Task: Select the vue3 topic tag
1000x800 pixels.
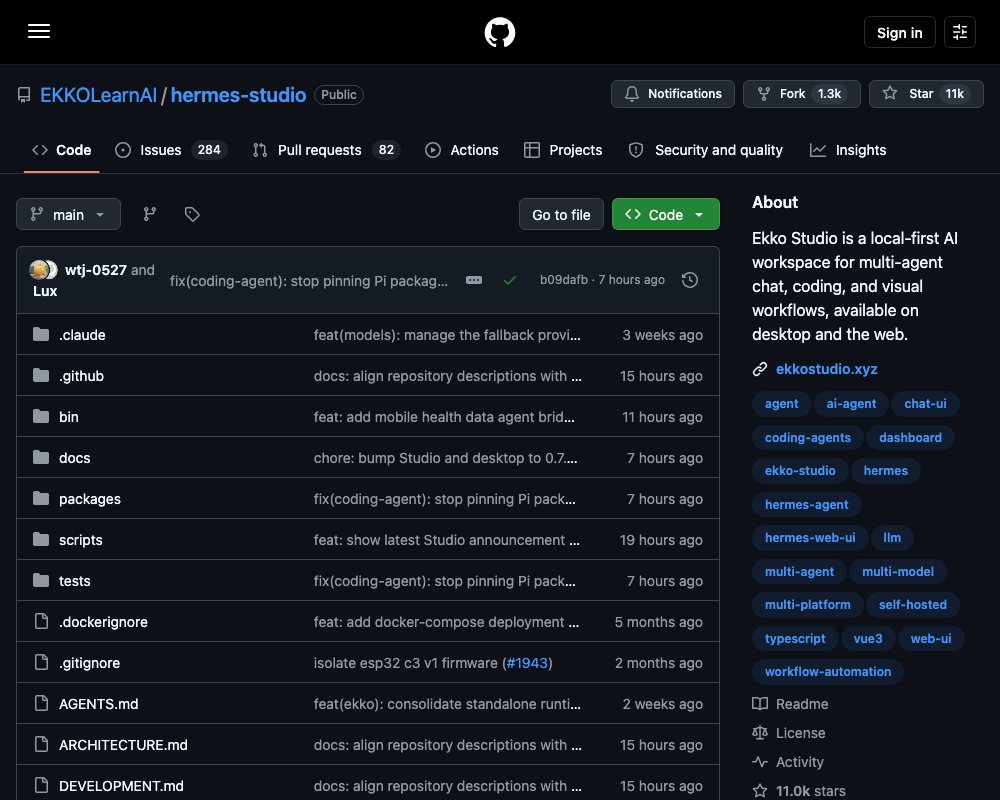Action: click(x=867, y=638)
